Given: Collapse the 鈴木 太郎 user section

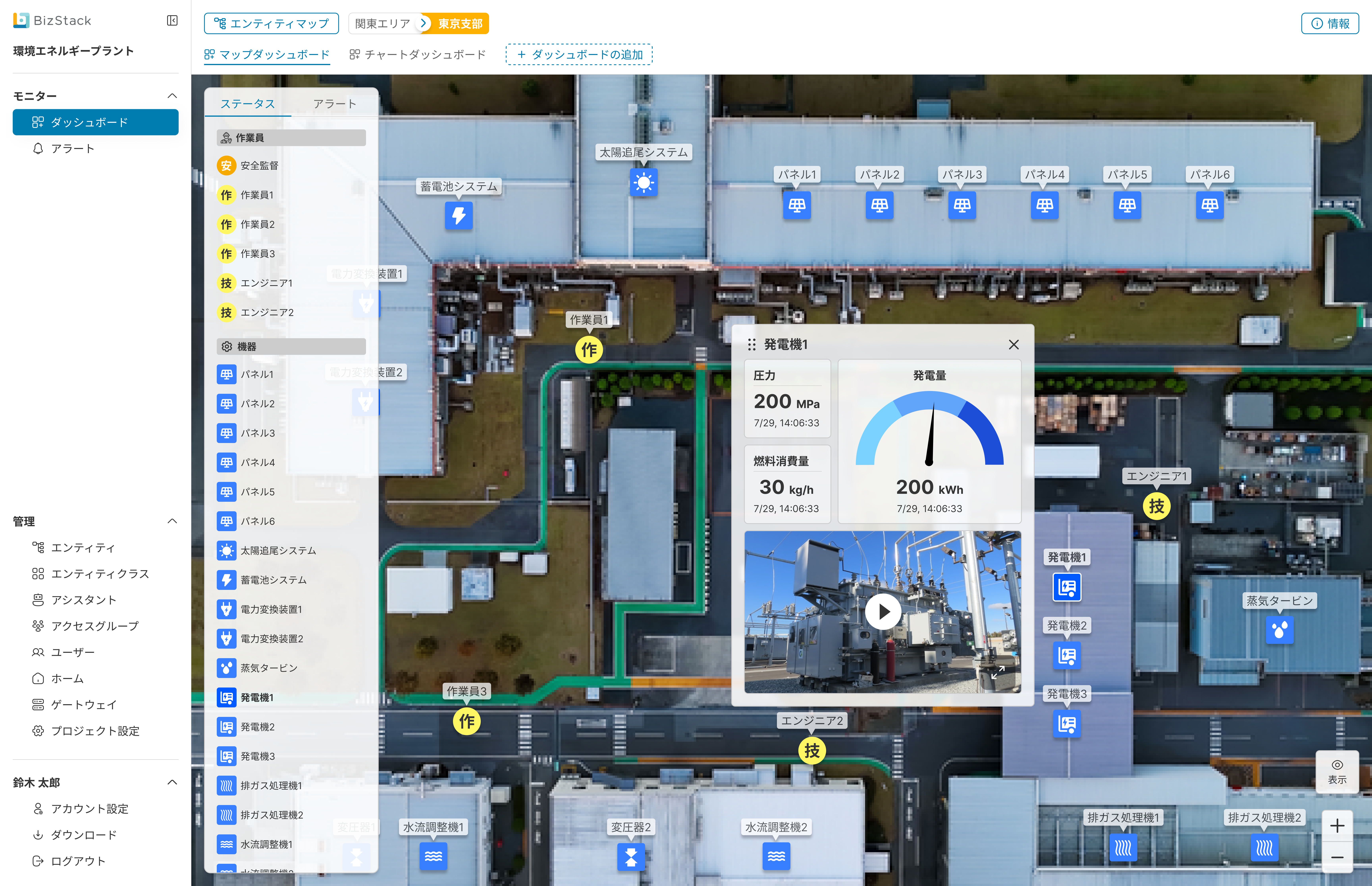Looking at the screenshot, I should (x=172, y=782).
